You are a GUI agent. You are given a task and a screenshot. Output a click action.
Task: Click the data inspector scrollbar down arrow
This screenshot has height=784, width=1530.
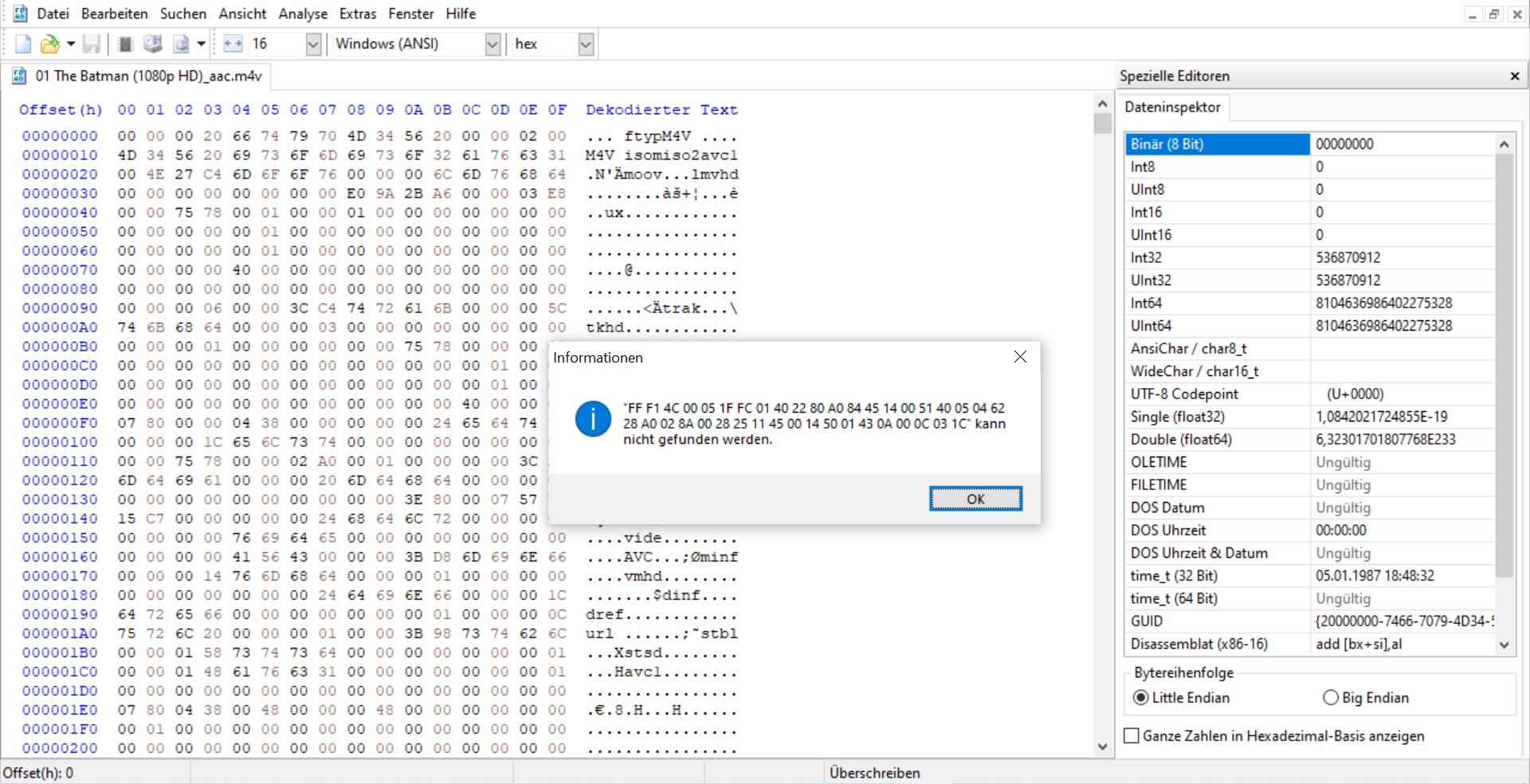coord(1504,645)
